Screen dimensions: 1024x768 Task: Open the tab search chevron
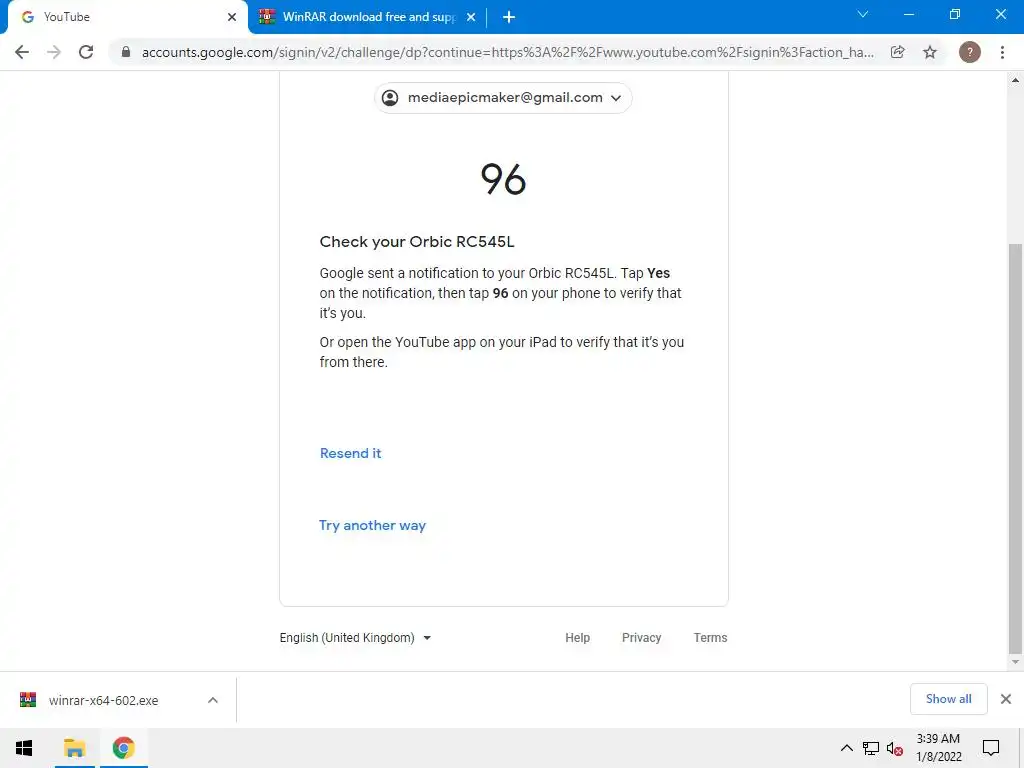[863, 14]
